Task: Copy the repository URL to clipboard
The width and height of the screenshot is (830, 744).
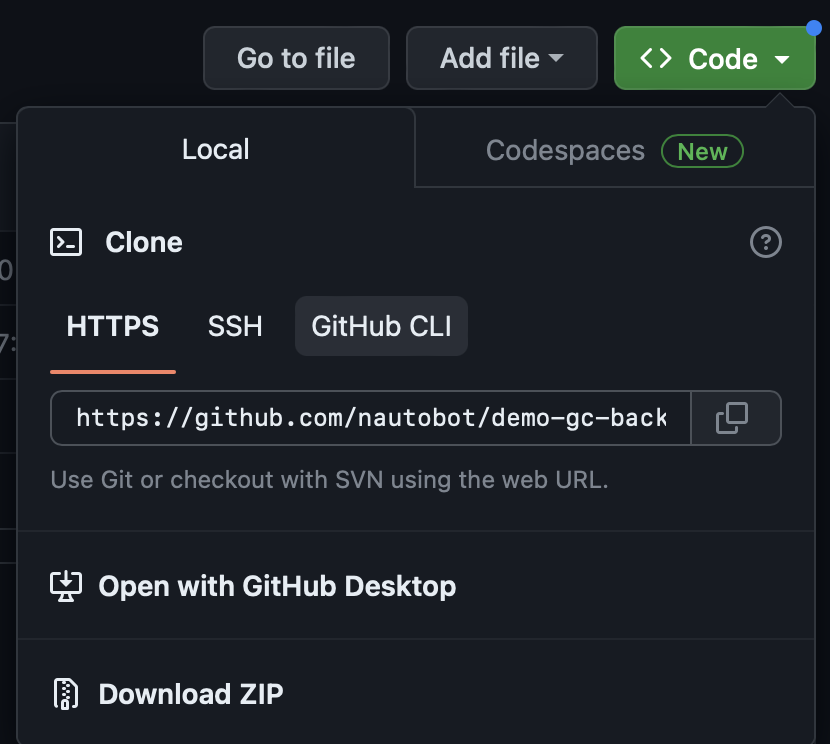Action: (734, 418)
